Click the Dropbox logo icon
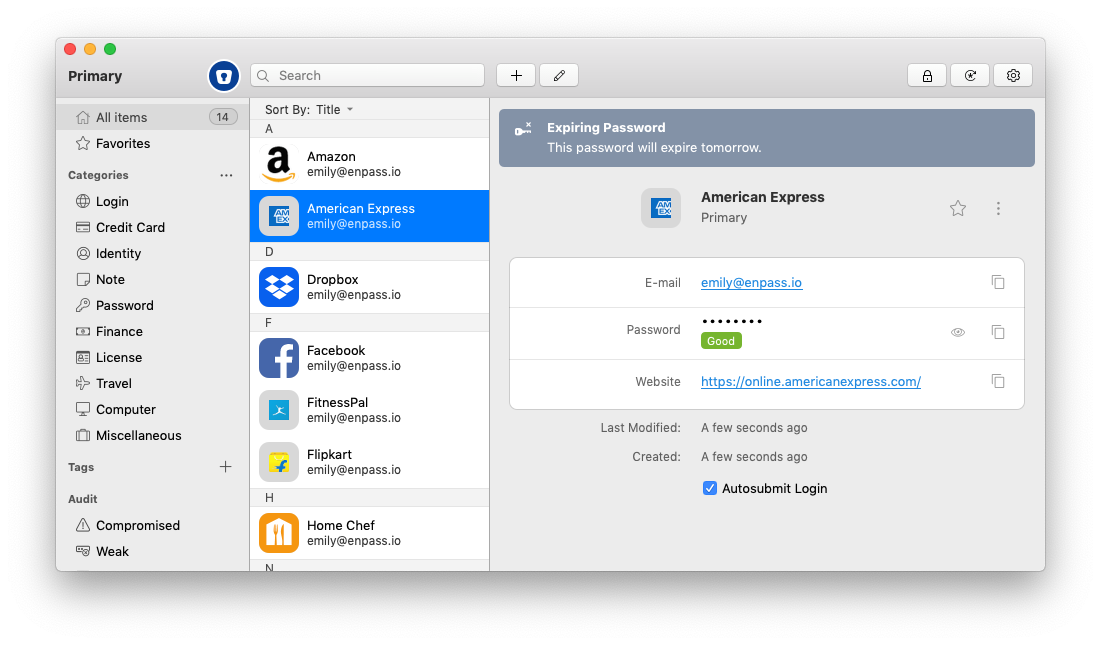The image size is (1101, 645). [279, 287]
